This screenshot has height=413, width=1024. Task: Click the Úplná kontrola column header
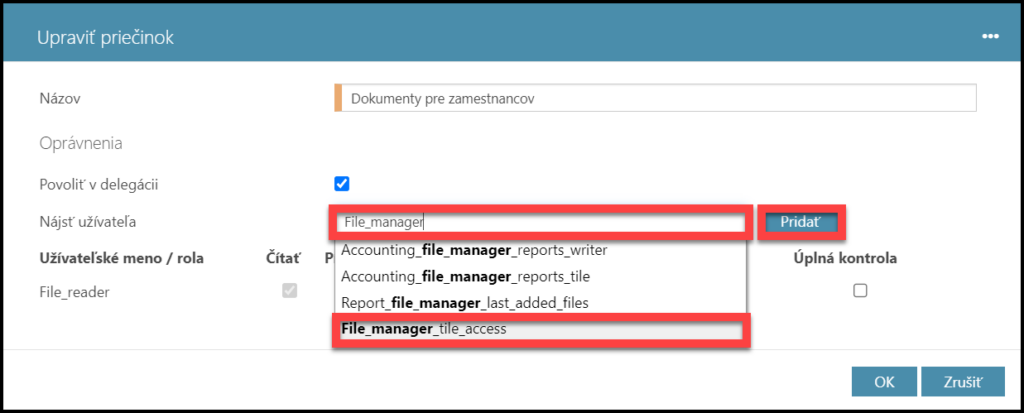[x=844, y=258]
